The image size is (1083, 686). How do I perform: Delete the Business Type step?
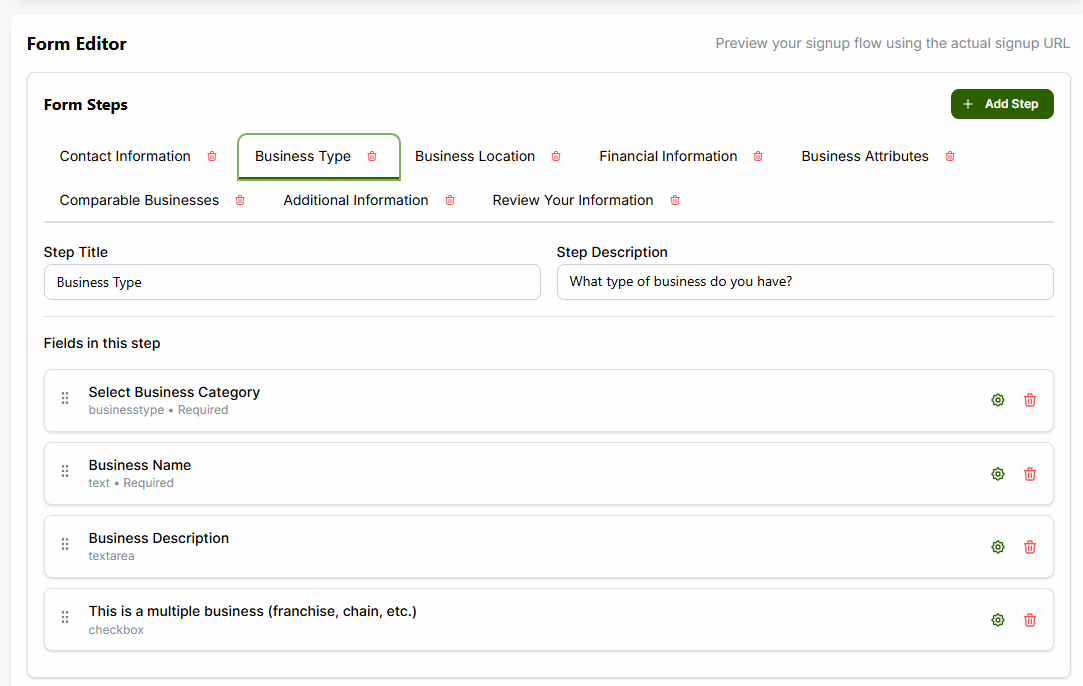click(371, 156)
